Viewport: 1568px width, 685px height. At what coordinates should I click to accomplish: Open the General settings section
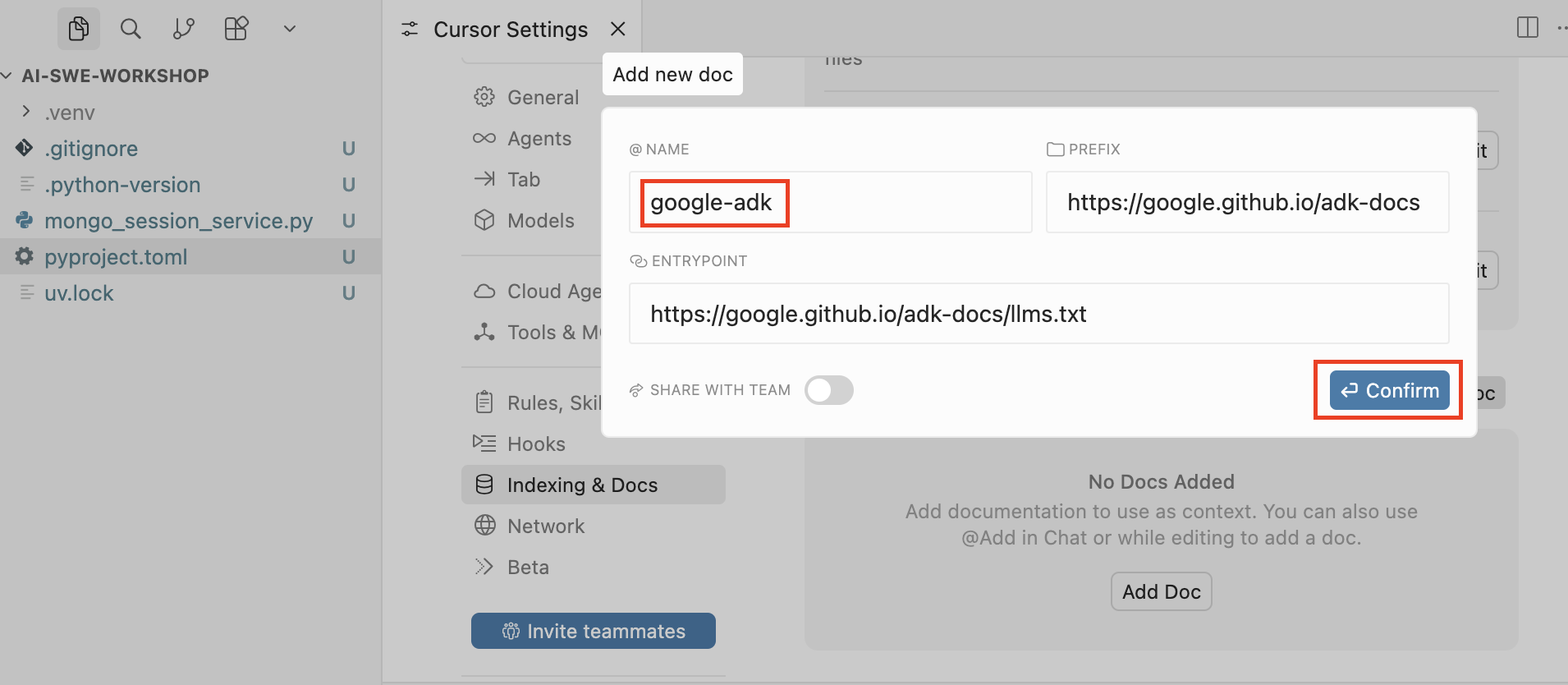pyautogui.click(x=543, y=97)
